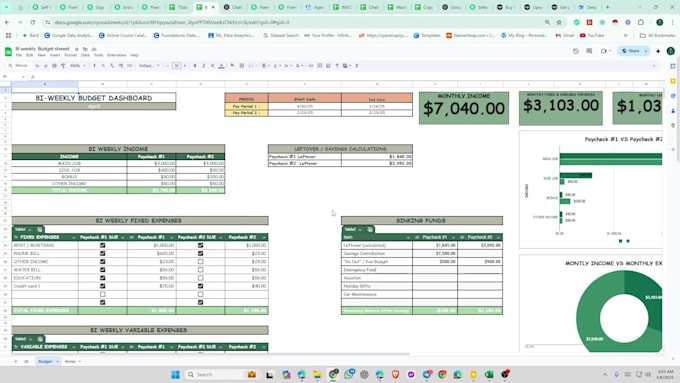Viewport: 680px width, 383px height.
Task: Click the add new sheet plus button
Action: 16,361
